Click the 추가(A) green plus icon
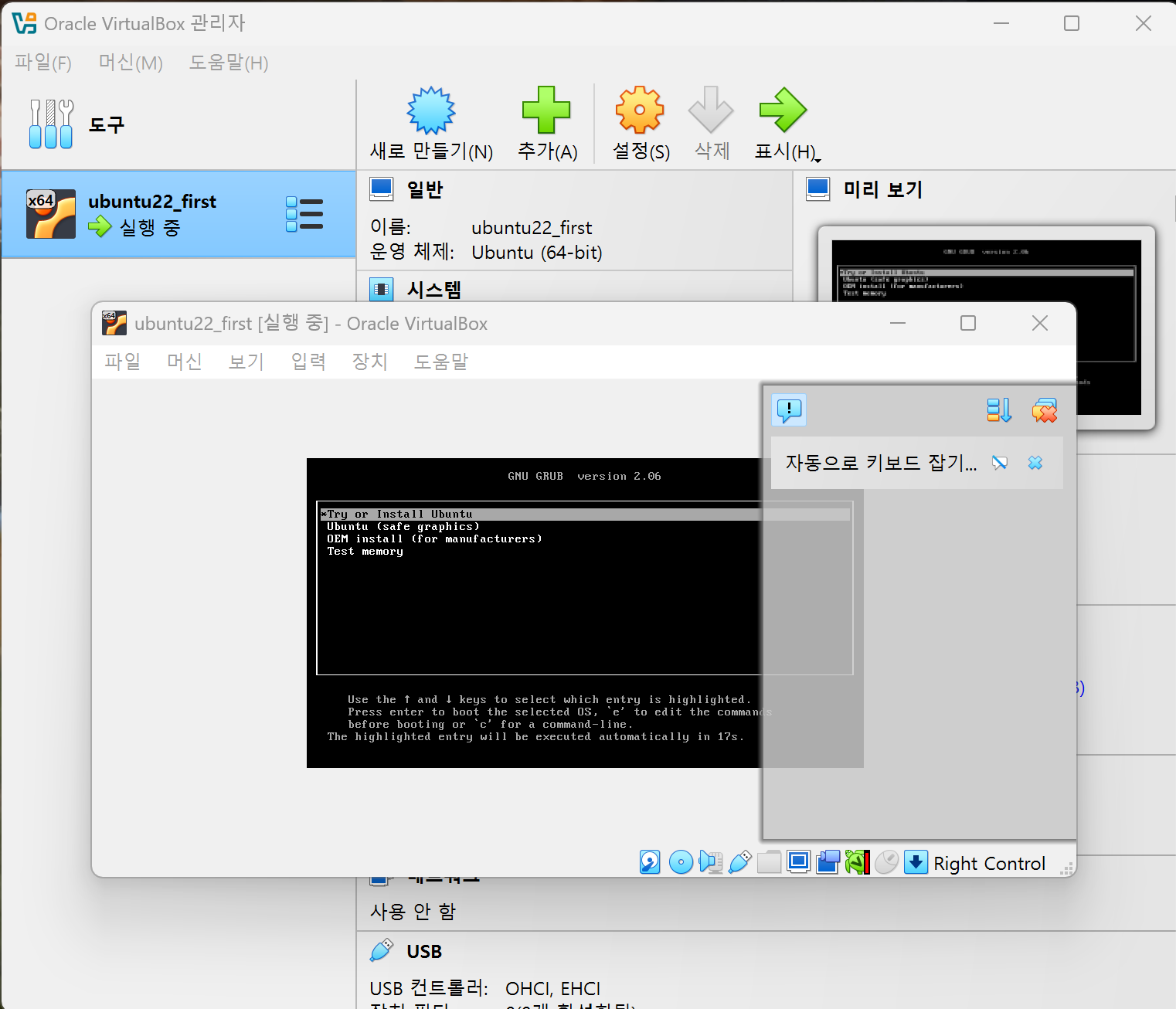This screenshot has width=1176, height=1009. tap(546, 110)
